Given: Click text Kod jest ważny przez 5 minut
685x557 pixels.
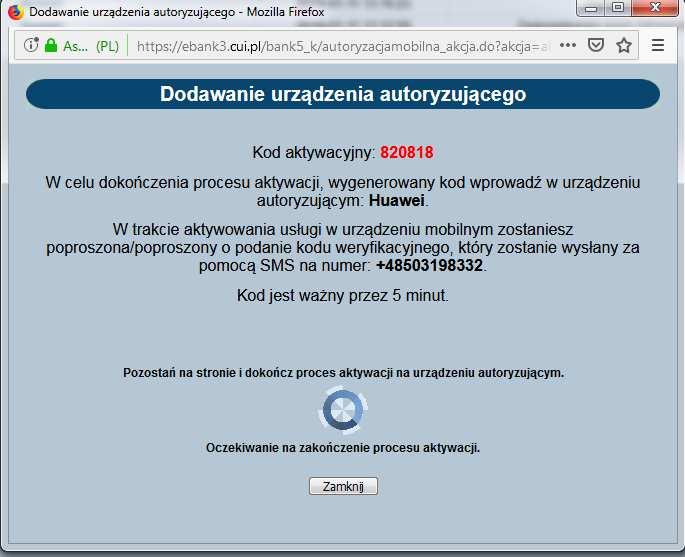Looking at the screenshot, I should click(343, 296).
